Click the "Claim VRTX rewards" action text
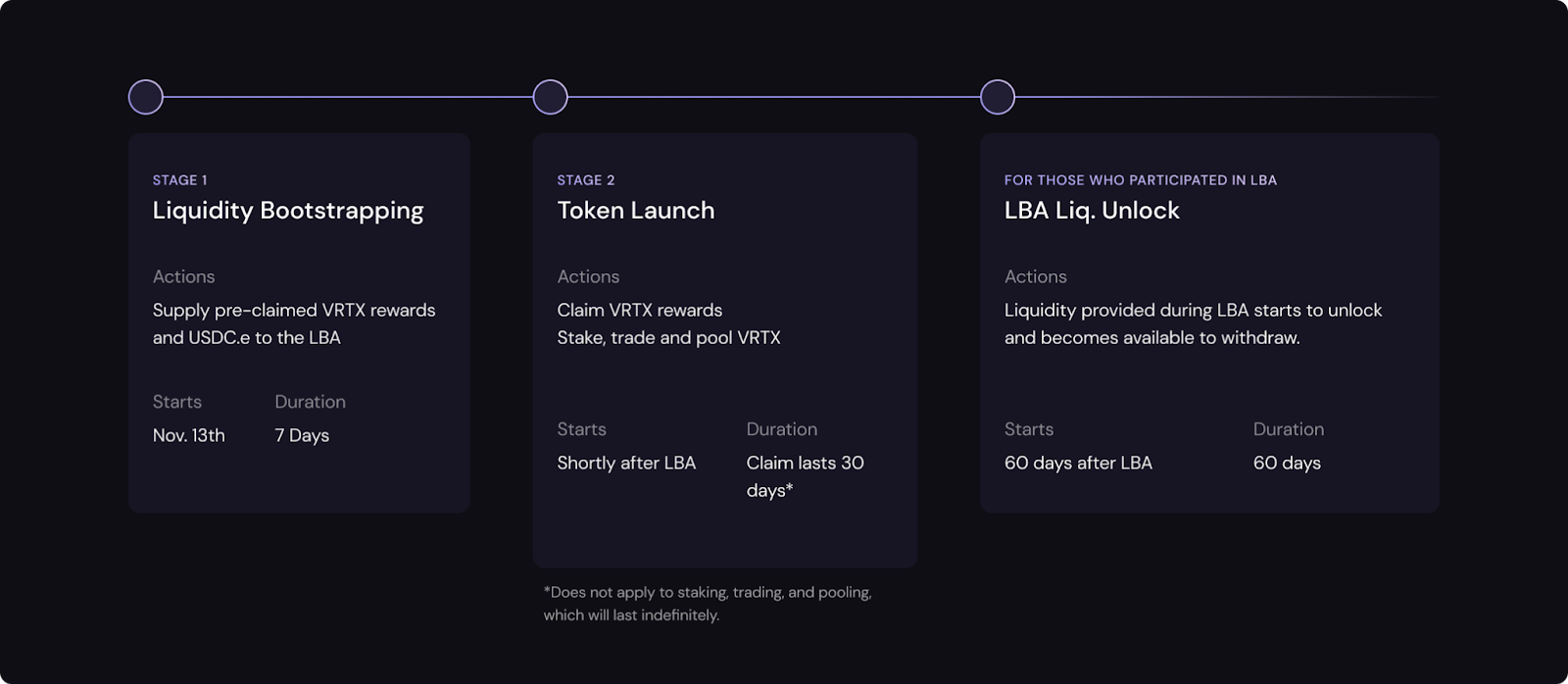1568x684 pixels. pos(639,311)
